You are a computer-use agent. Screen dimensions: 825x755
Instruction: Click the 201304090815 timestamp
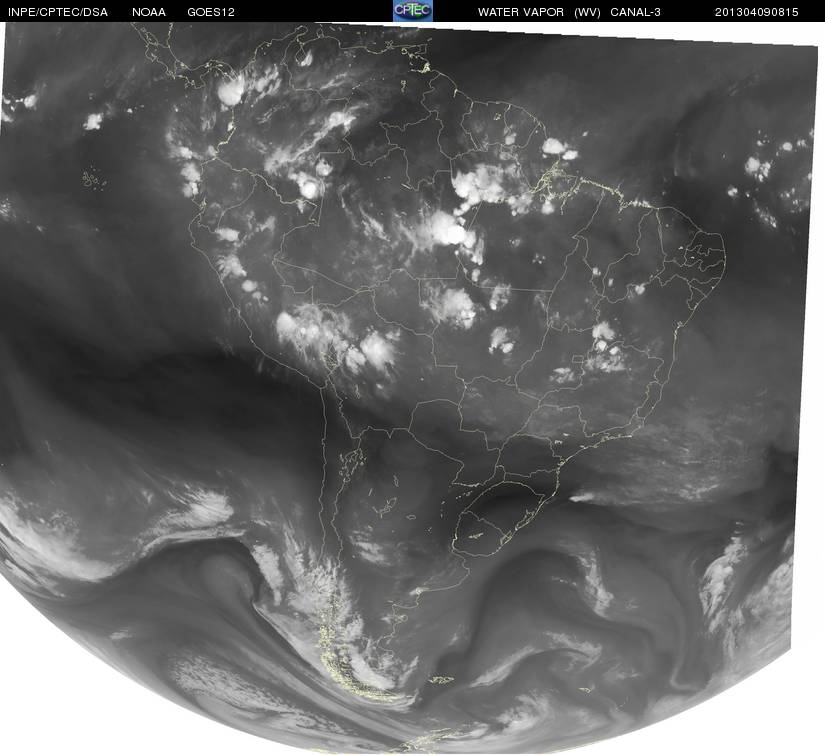click(757, 12)
